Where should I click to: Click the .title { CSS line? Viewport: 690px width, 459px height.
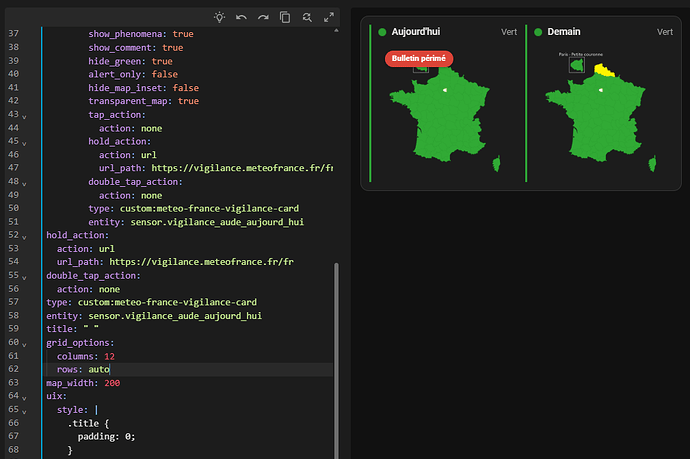[88, 423]
